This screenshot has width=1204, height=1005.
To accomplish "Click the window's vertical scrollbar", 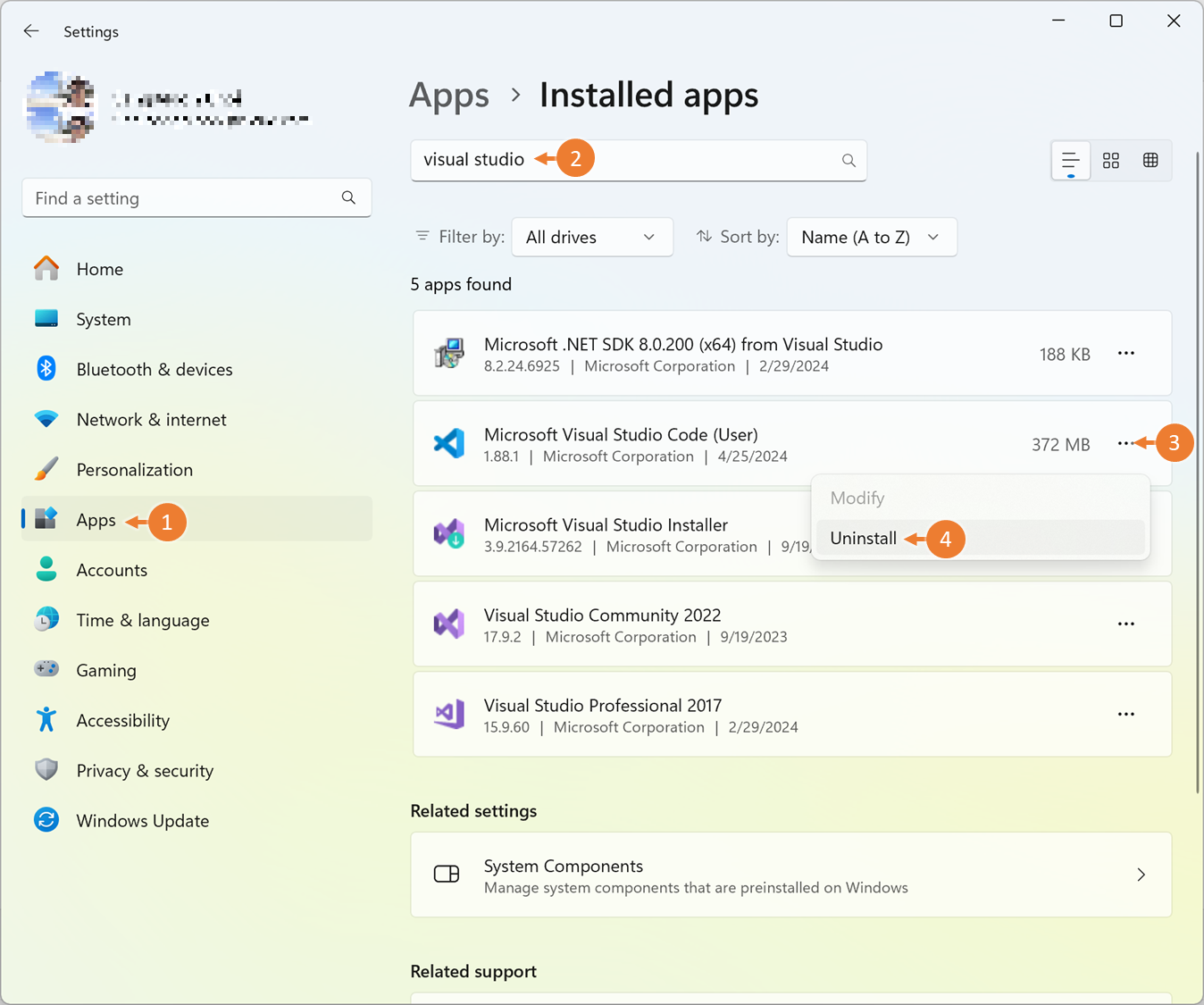I will pyautogui.click(x=1198, y=472).
